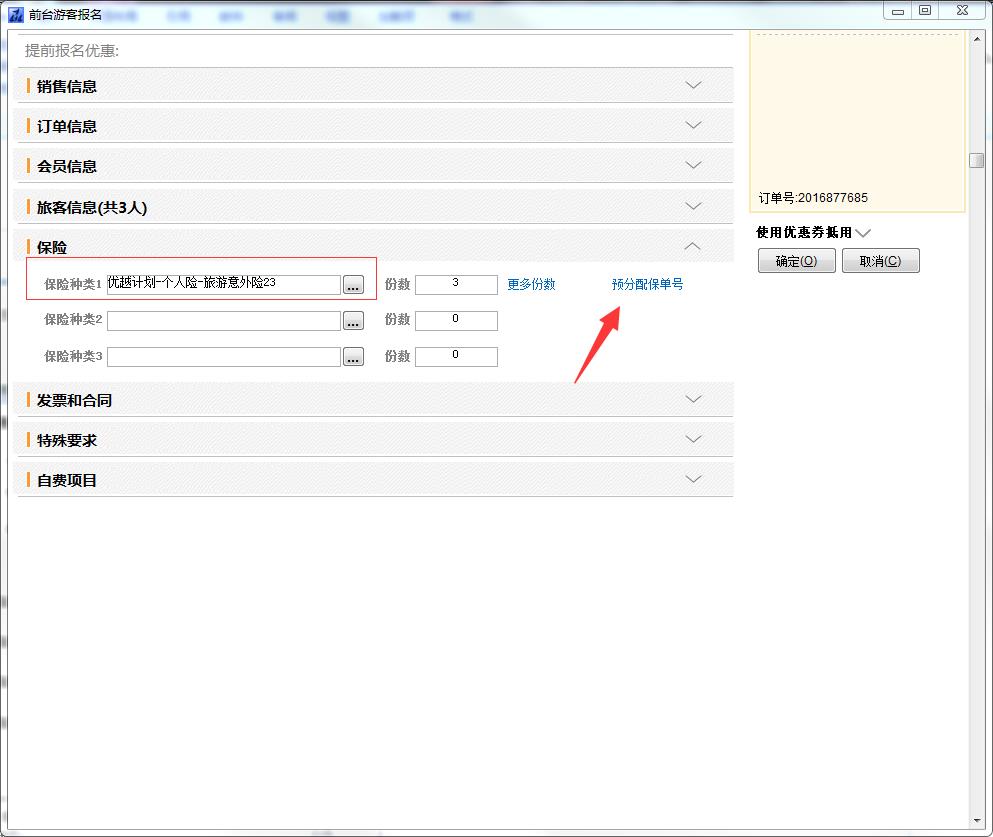Open browse button for 保险种类2

(353, 321)
